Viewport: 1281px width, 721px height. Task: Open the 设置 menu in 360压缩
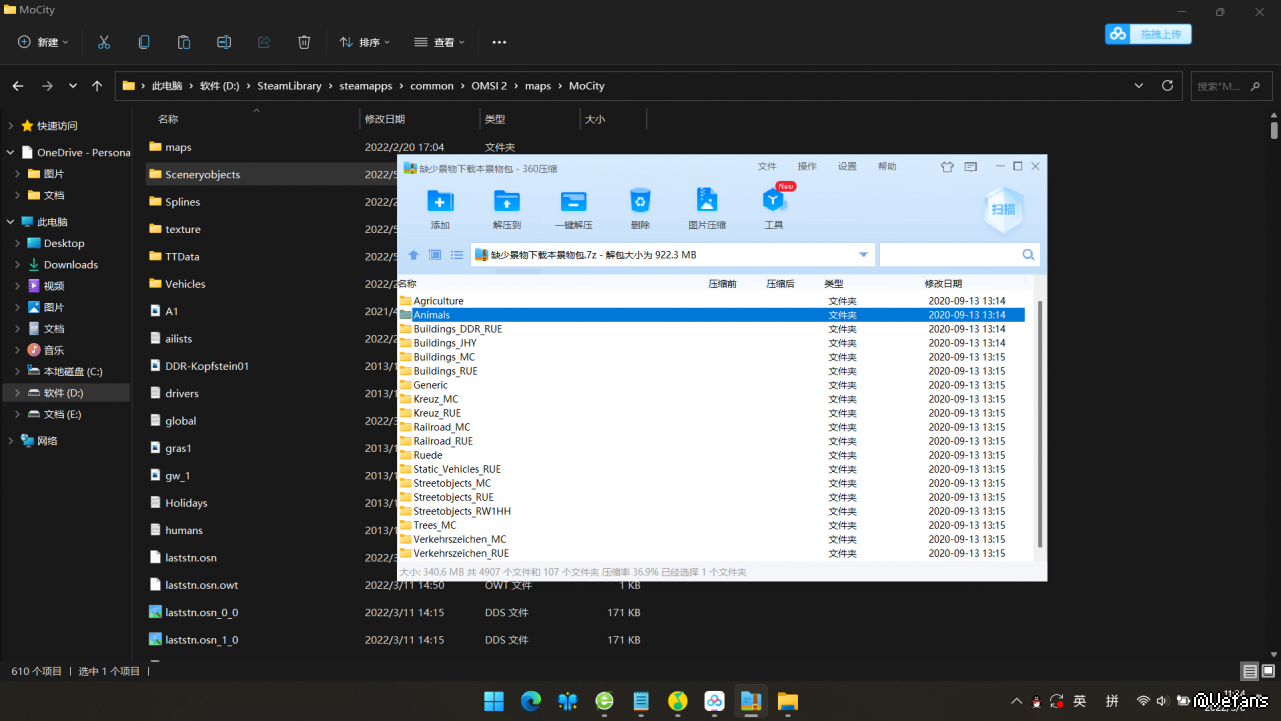click(847, 166)
